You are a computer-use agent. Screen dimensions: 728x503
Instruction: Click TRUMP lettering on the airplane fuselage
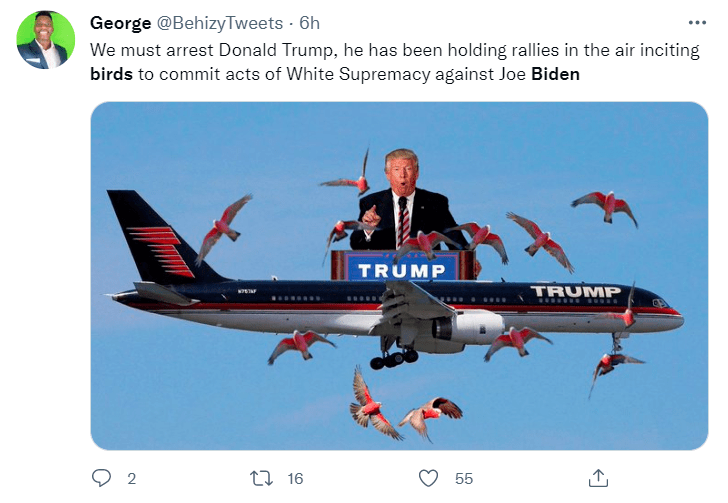click(x=575, y=292)
